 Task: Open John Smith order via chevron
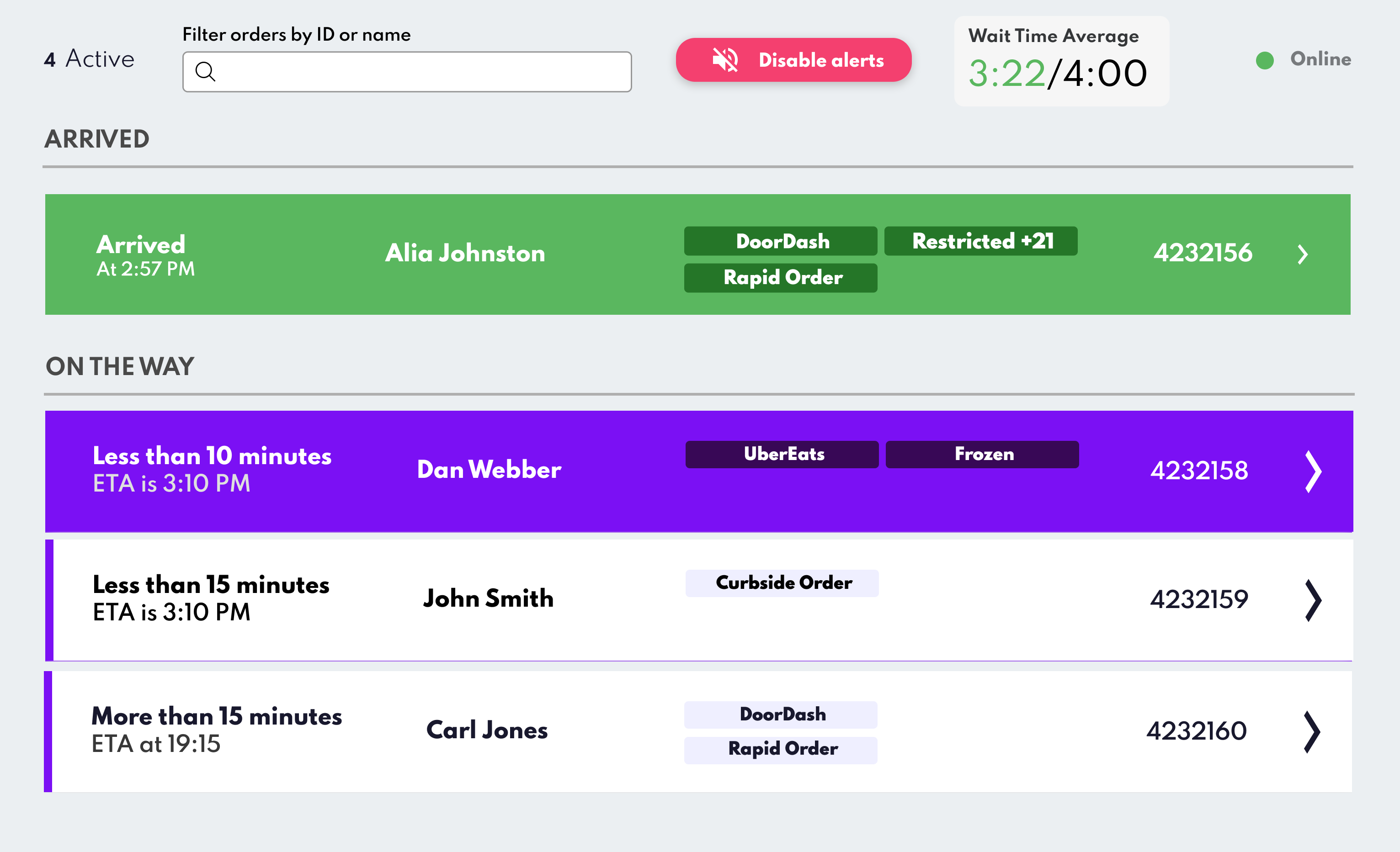pyautogui.click(x=1313, y=600)
